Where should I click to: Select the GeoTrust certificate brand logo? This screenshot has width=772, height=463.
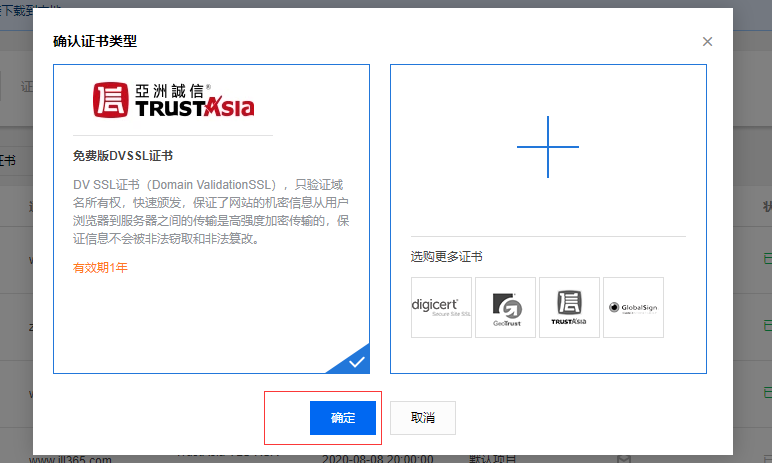[505, 307]
